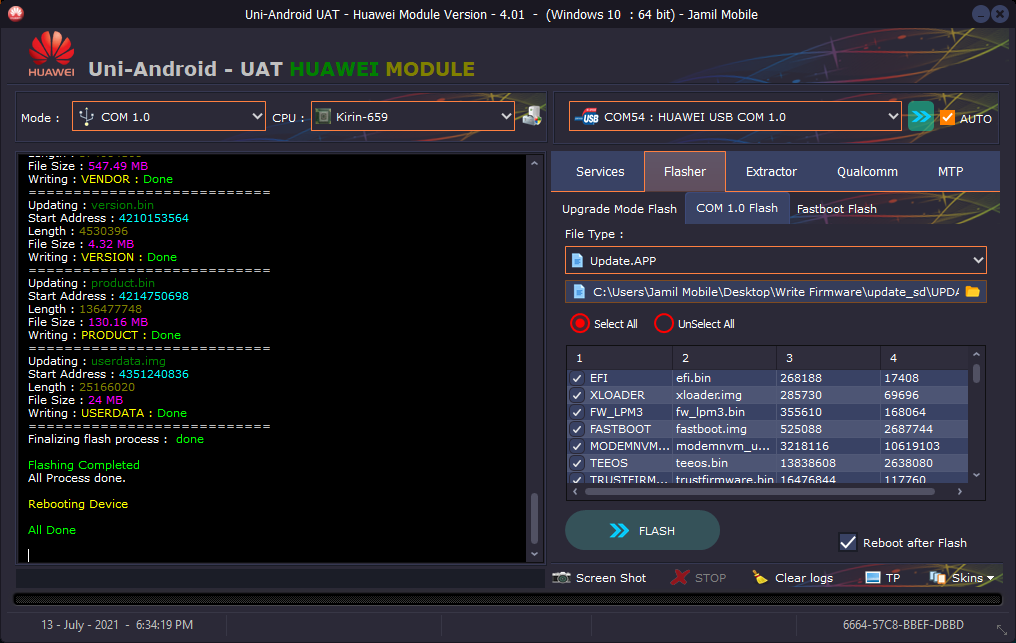1016x643 pixels.
Task: Open the File Type Update.APP dropdown
Action: click(x=776, y=261)
